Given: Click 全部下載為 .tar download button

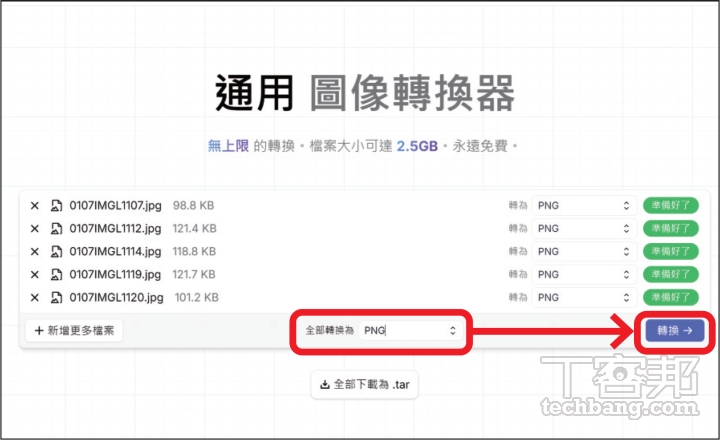Looking at the screenshot, I should point(365,384).
